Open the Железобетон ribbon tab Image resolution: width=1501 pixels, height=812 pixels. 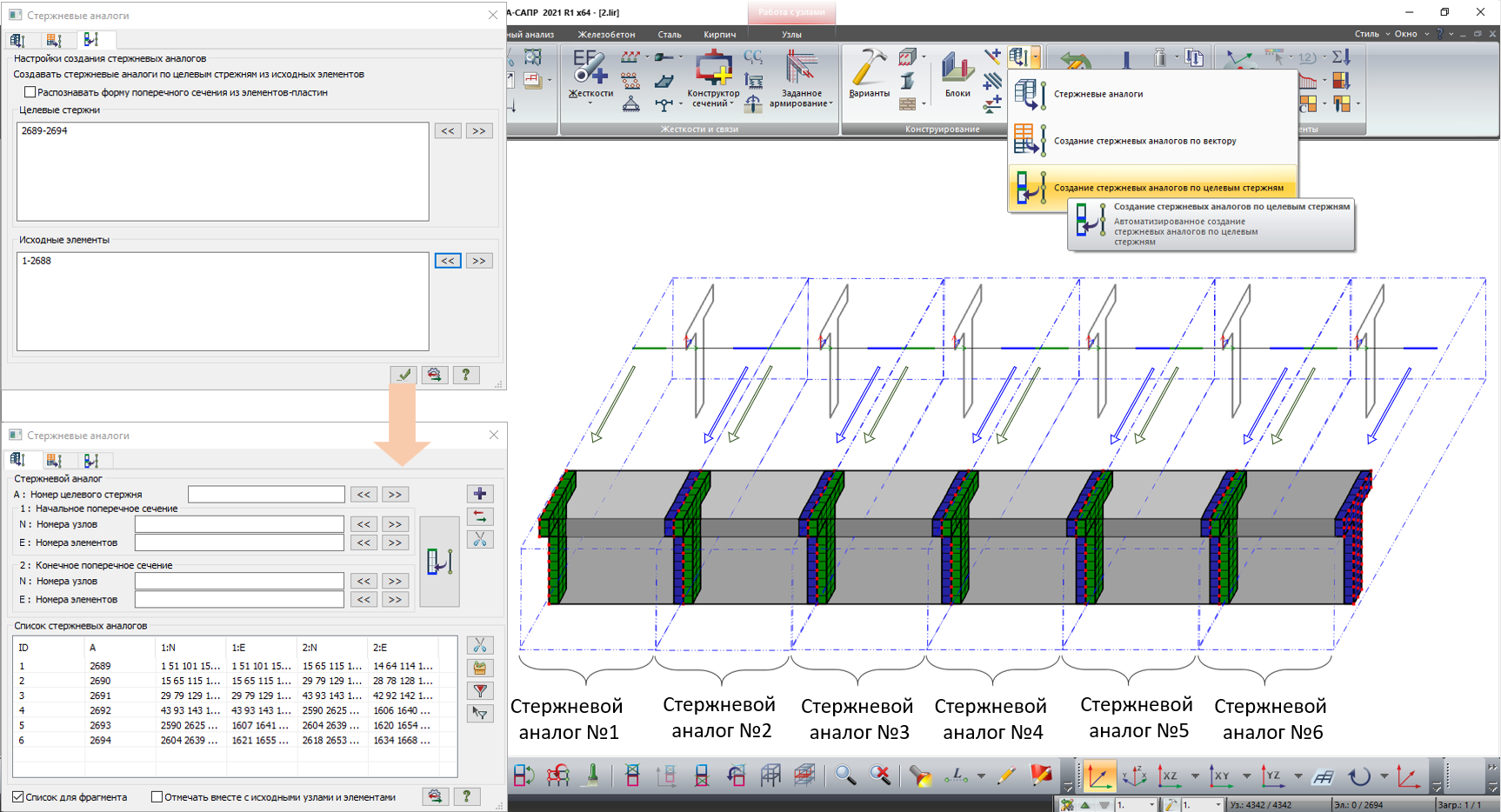click(606, 35)
